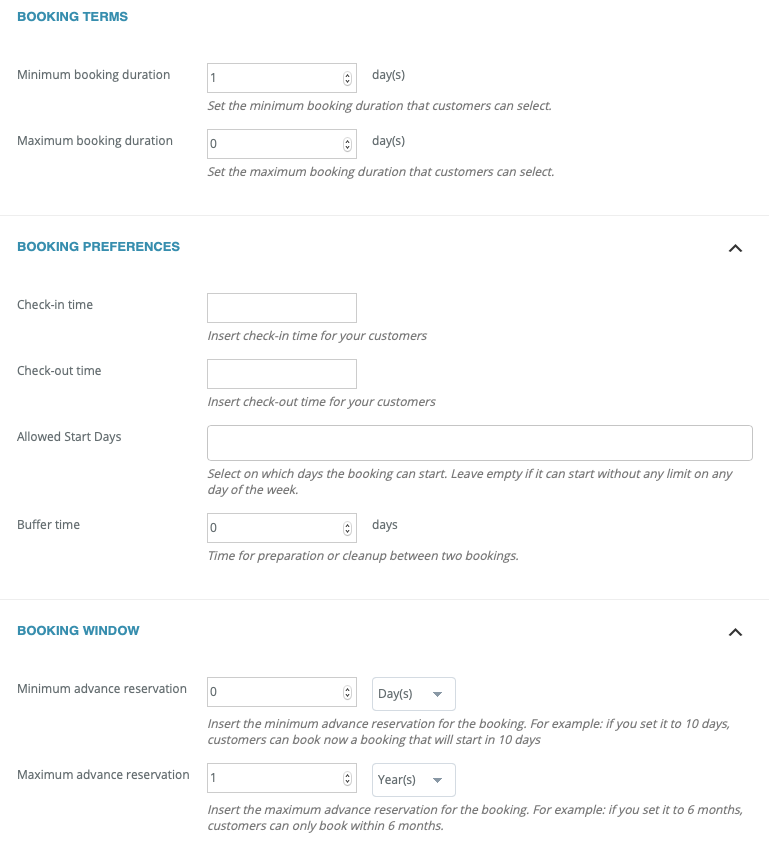
Task: Click the minimum advance reservation stepper arrows
Action: pos(347,693)
